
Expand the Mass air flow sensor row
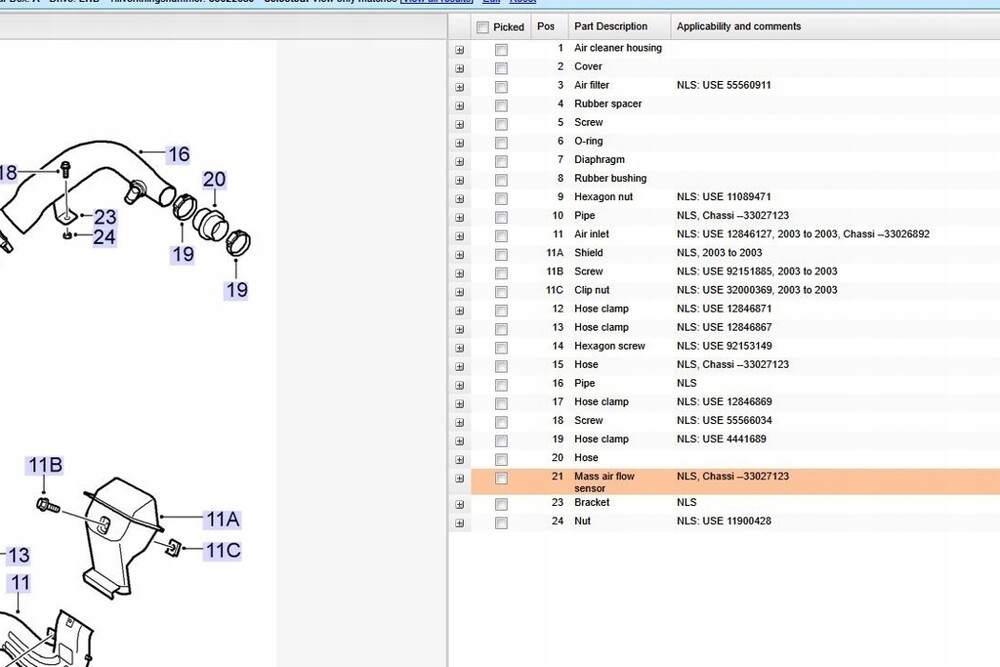coord(459,478)
